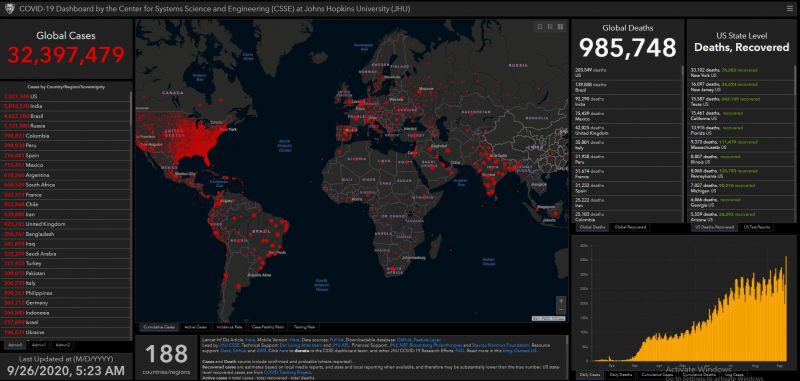The image size is (800, 381).
Task: Select the Admin0 tab
Action: point(15,345)
